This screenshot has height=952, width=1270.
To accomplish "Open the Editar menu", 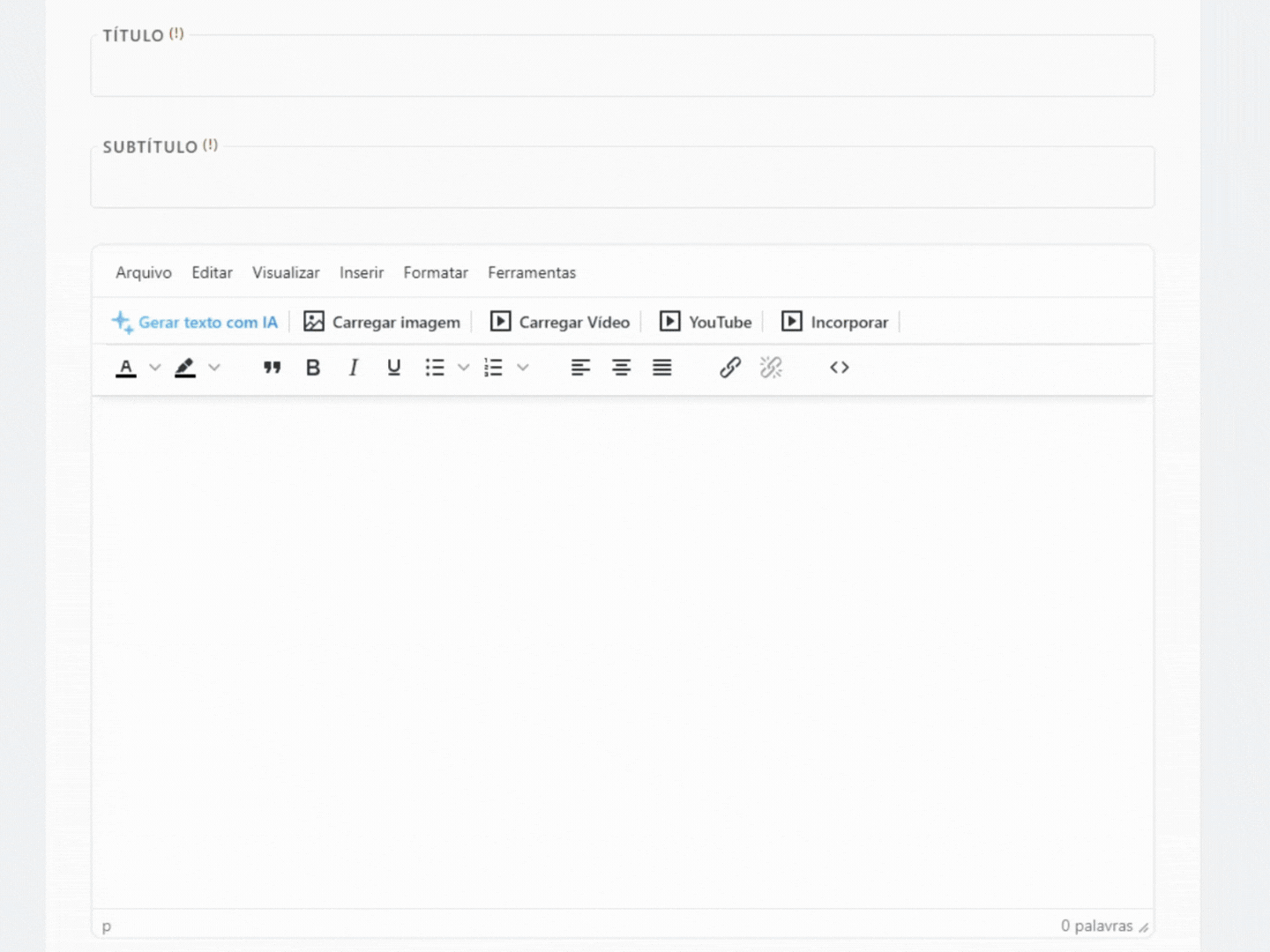I will tap(213, 272).
